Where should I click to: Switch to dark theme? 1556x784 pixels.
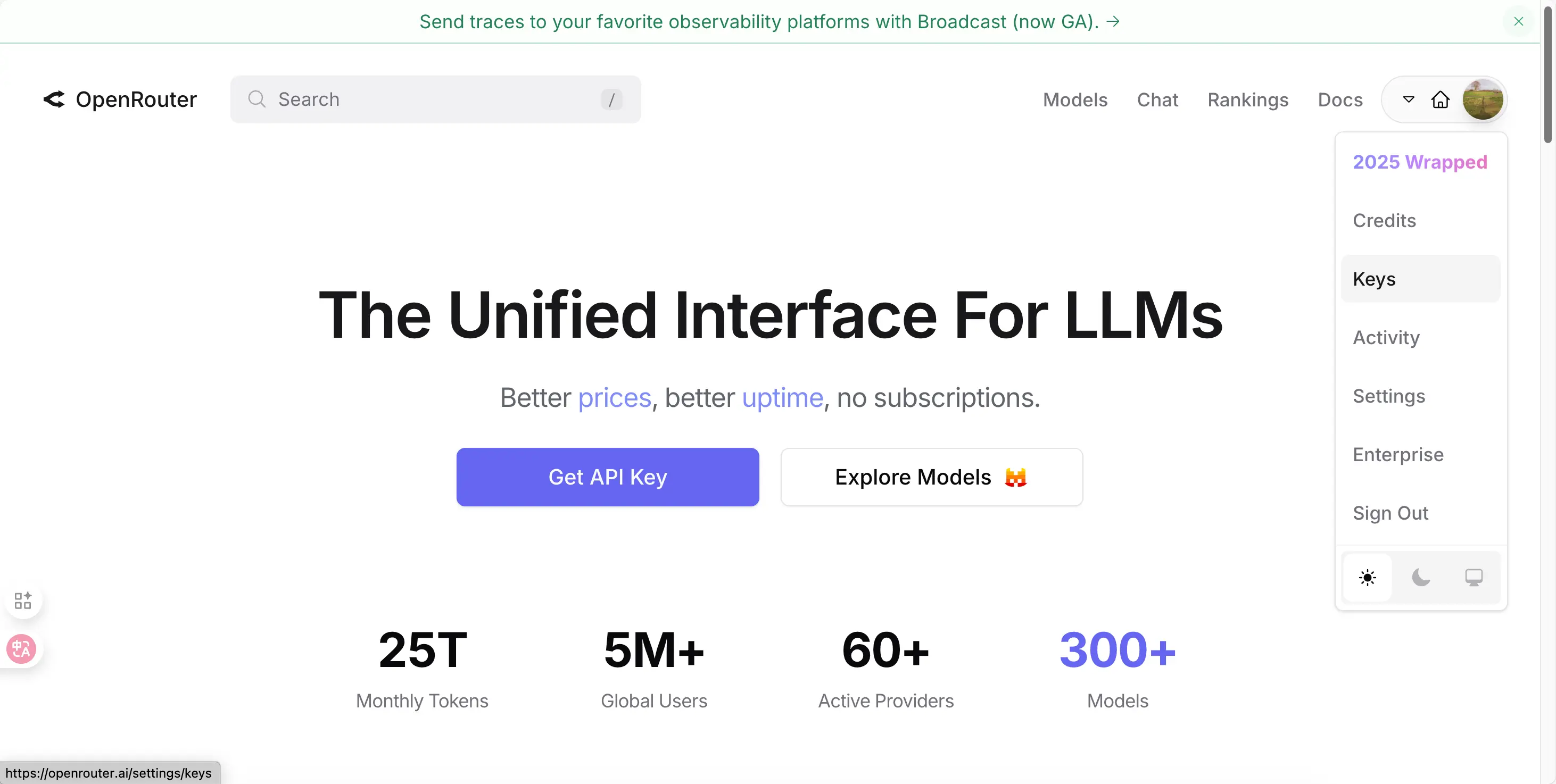pos(1421,578)
